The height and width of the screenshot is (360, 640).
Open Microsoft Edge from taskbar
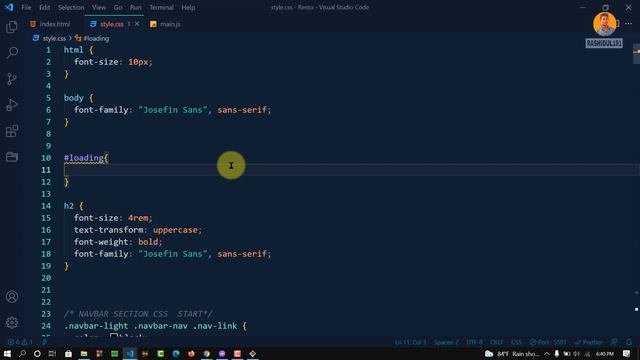coord(176,353)
